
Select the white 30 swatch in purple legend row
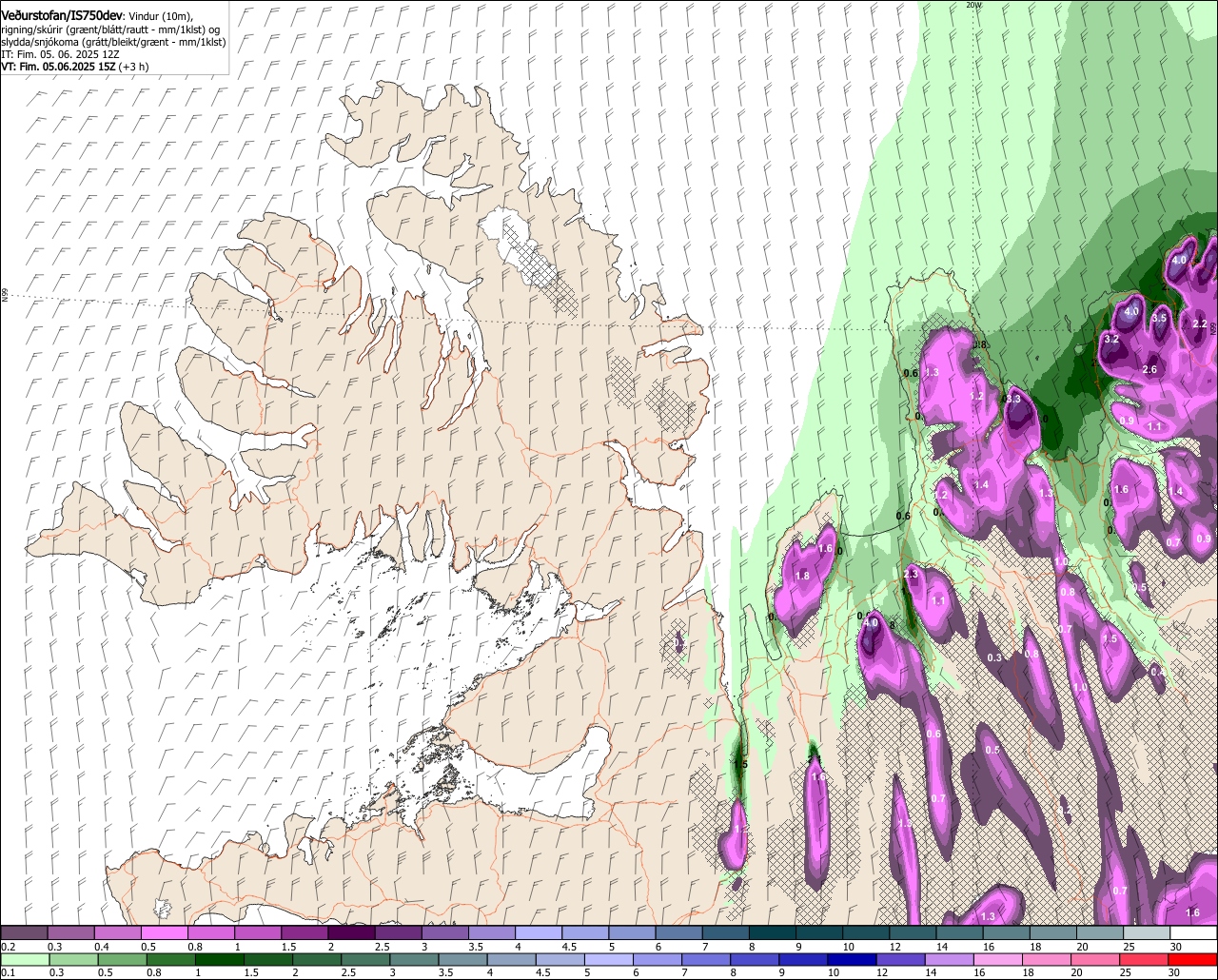(x=1194, y=933)
